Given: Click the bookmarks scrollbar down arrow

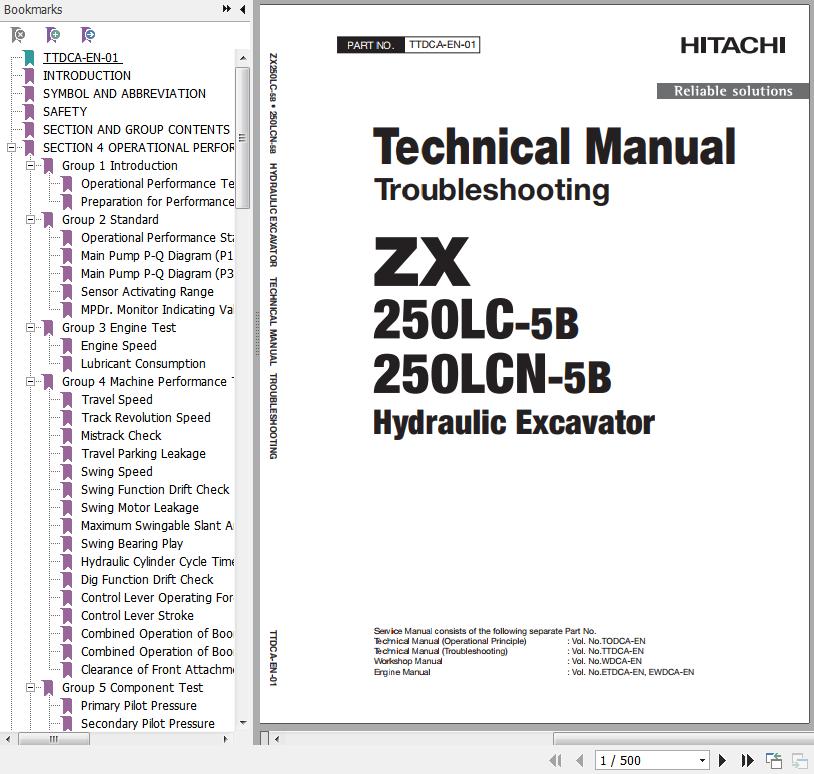Looking at the screenshot, I should [242, 723].
